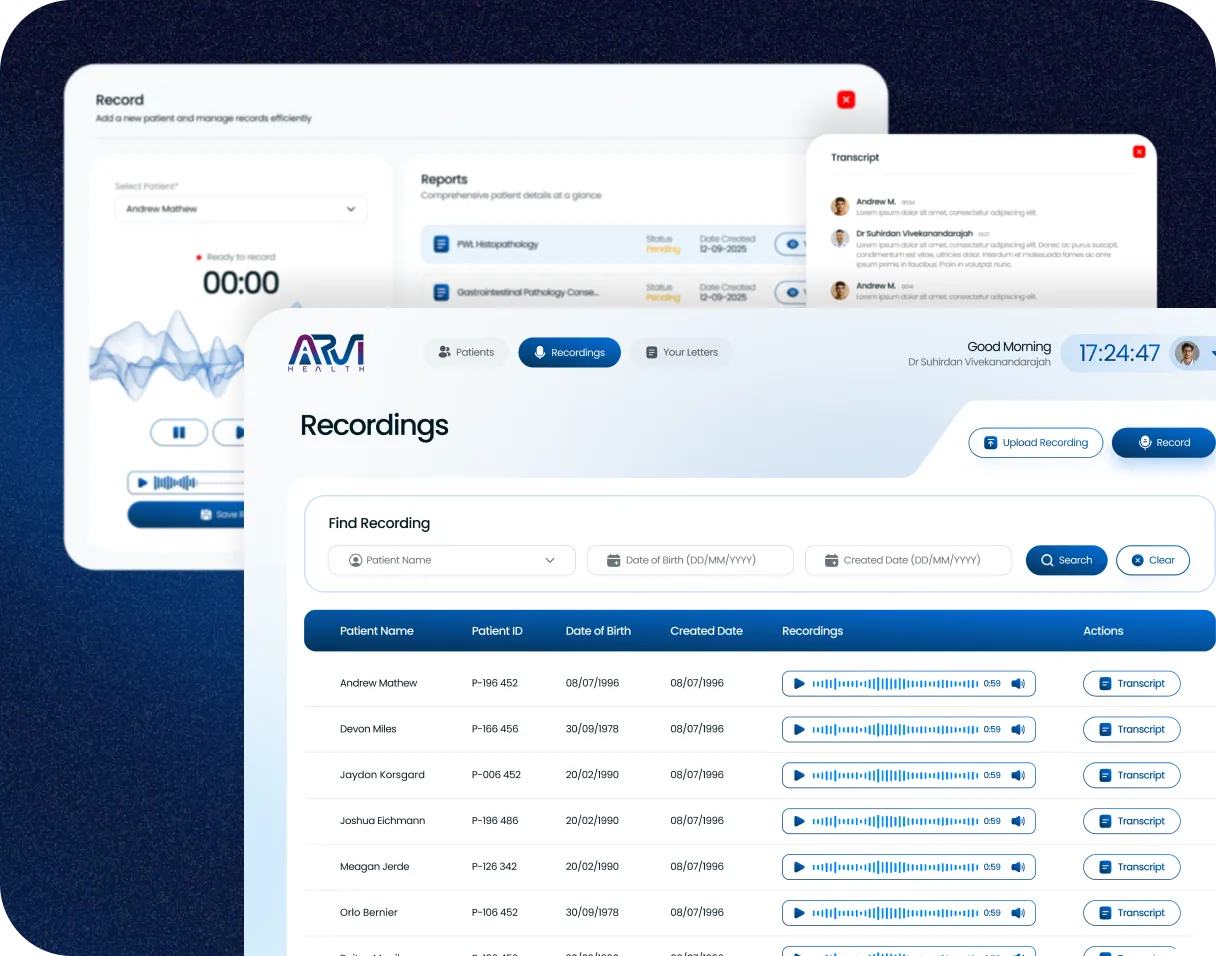Image resolution: width=1216 pixels, height=956 pixels.
Task: Switch to the Recordings tab
Action: coord(569,352)
